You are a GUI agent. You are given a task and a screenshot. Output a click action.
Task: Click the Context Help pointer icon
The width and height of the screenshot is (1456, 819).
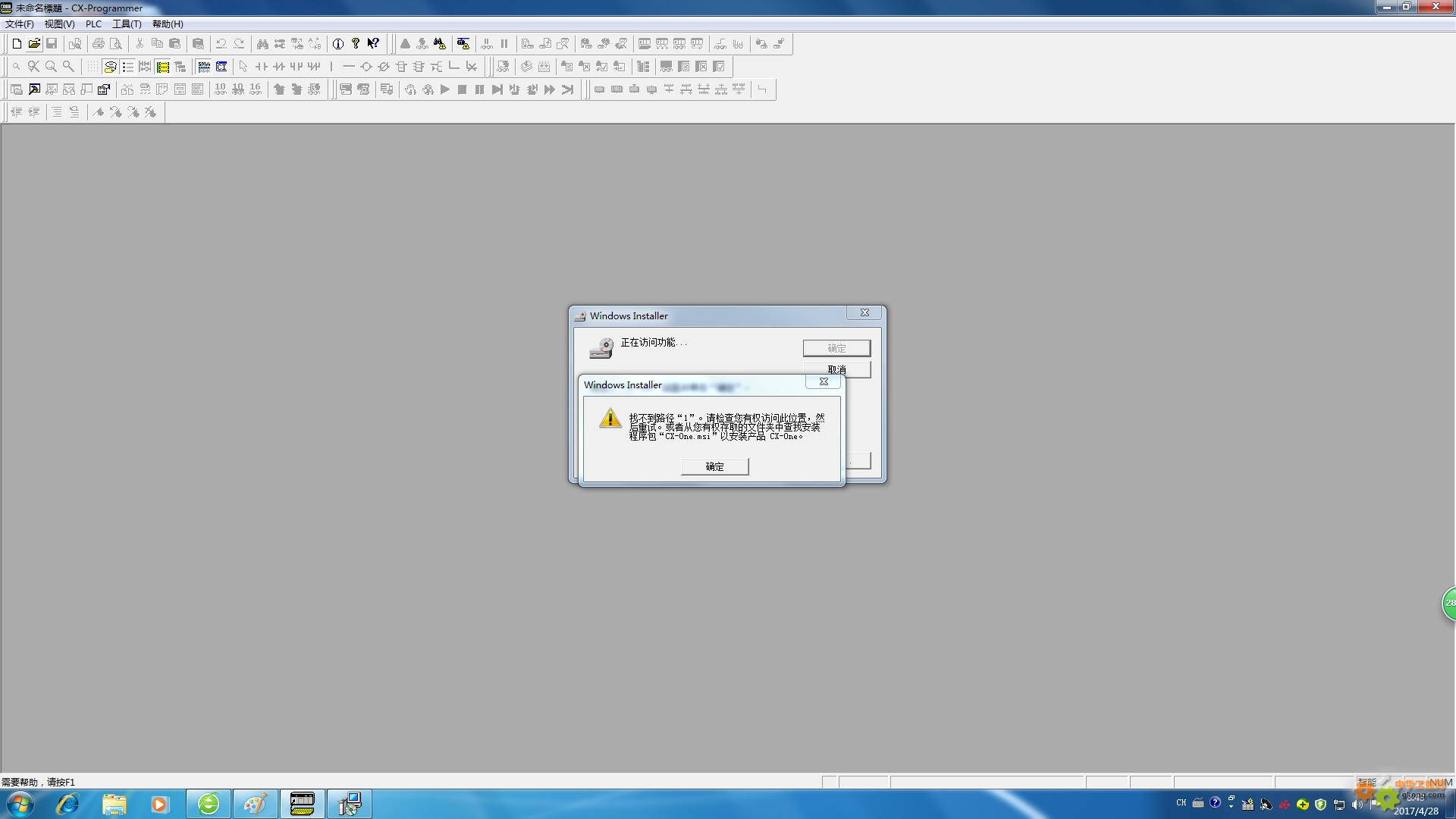coord(373,44)
